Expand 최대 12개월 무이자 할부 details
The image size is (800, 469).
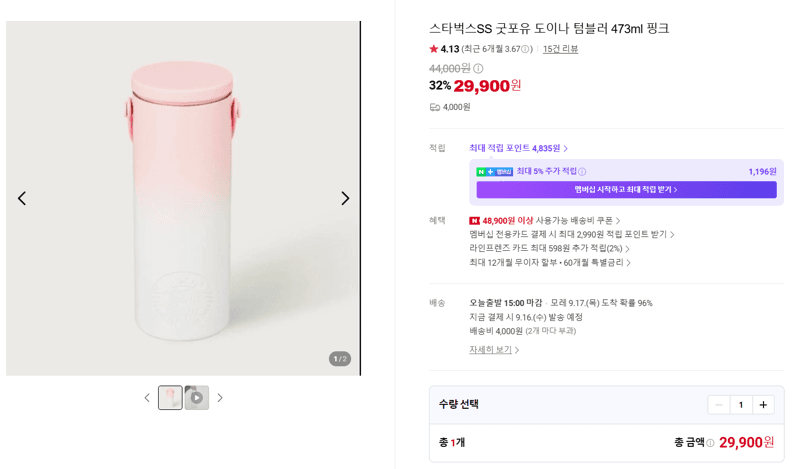click(x=550, y=262)
